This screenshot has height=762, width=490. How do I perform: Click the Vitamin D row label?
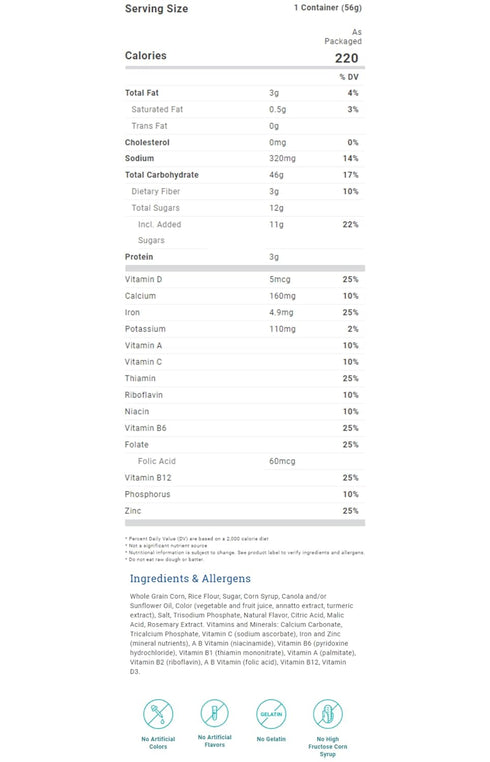coord(143,279)
